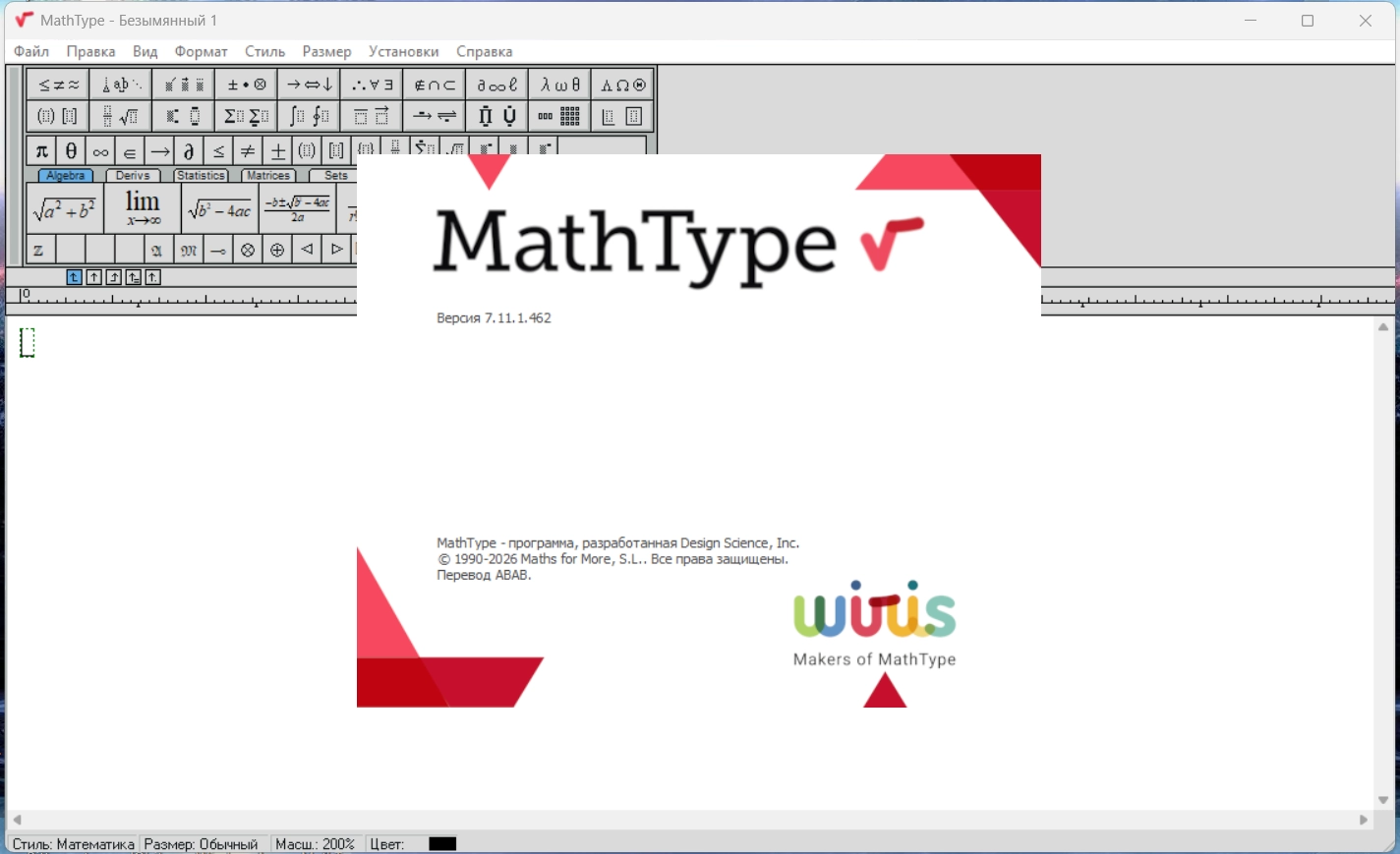Open the set theory symbols palette (∉∩⊂)
Viewport: 1400px width, 854px height.
click(435, 85)
